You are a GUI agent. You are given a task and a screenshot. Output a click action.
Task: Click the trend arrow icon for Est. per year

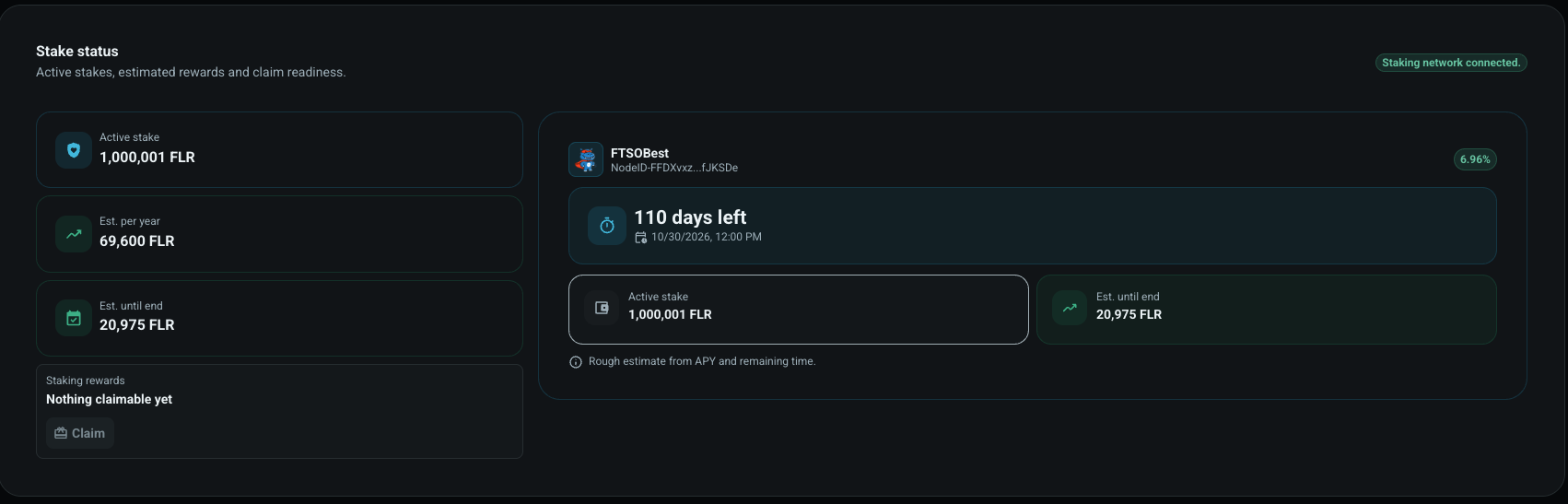point(74,234)
